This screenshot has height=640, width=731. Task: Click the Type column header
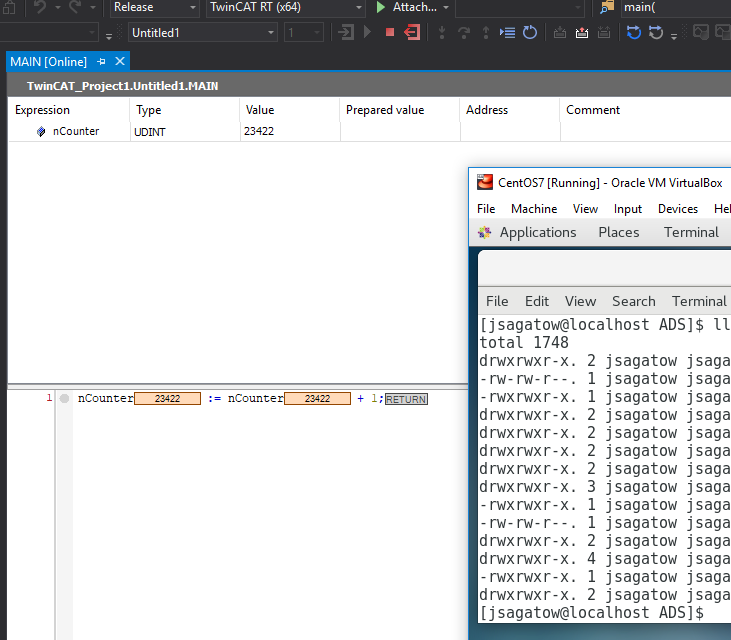point(148,110)
